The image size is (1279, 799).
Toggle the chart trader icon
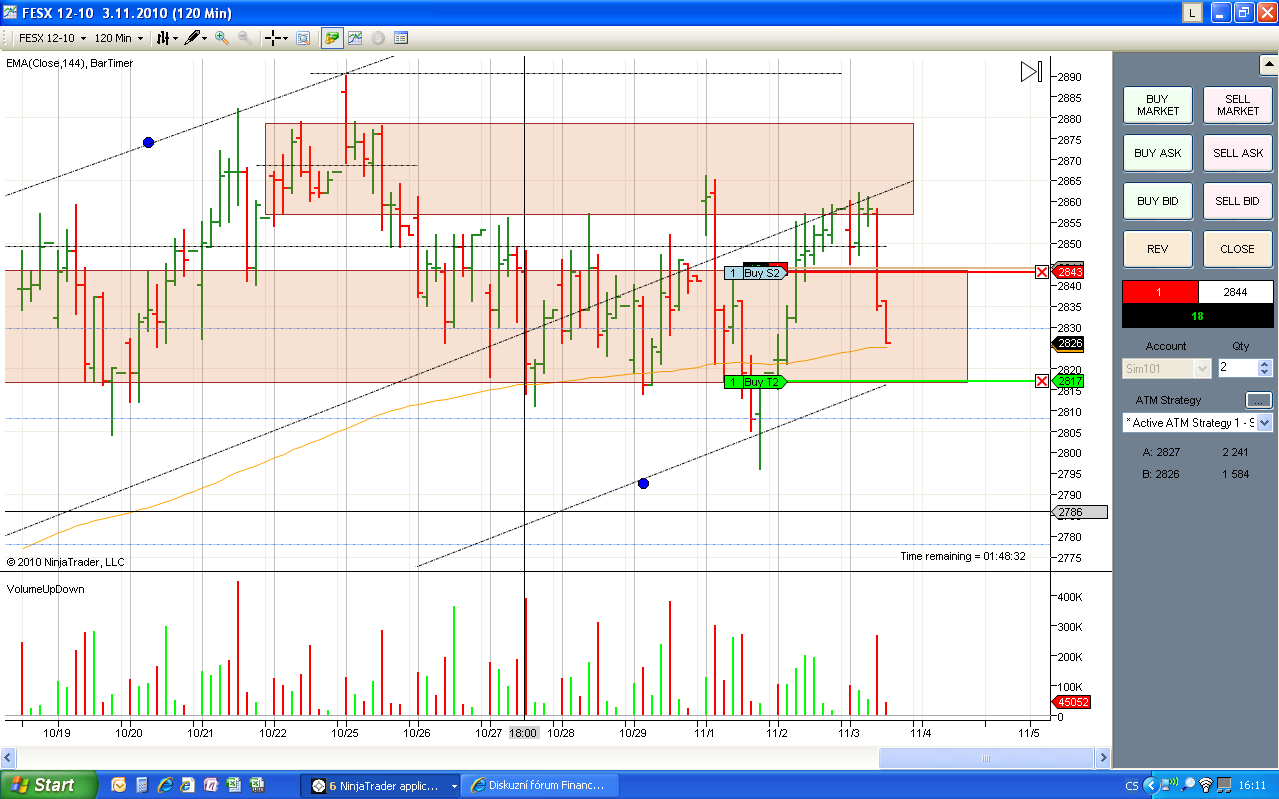(x=331, y=38)
